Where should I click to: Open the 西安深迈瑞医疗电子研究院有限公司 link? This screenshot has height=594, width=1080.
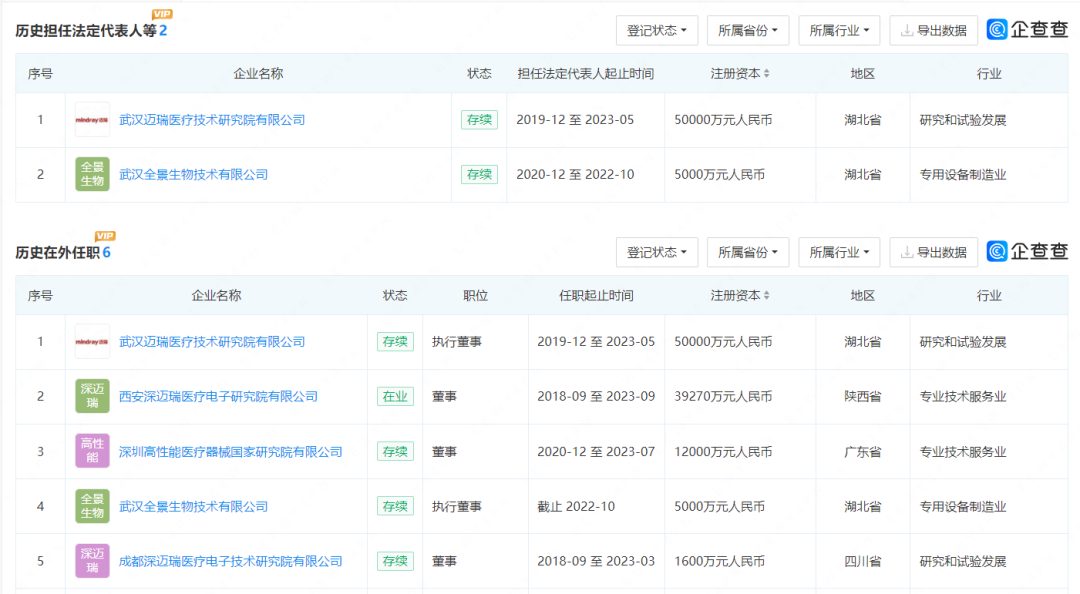point(218,396)
